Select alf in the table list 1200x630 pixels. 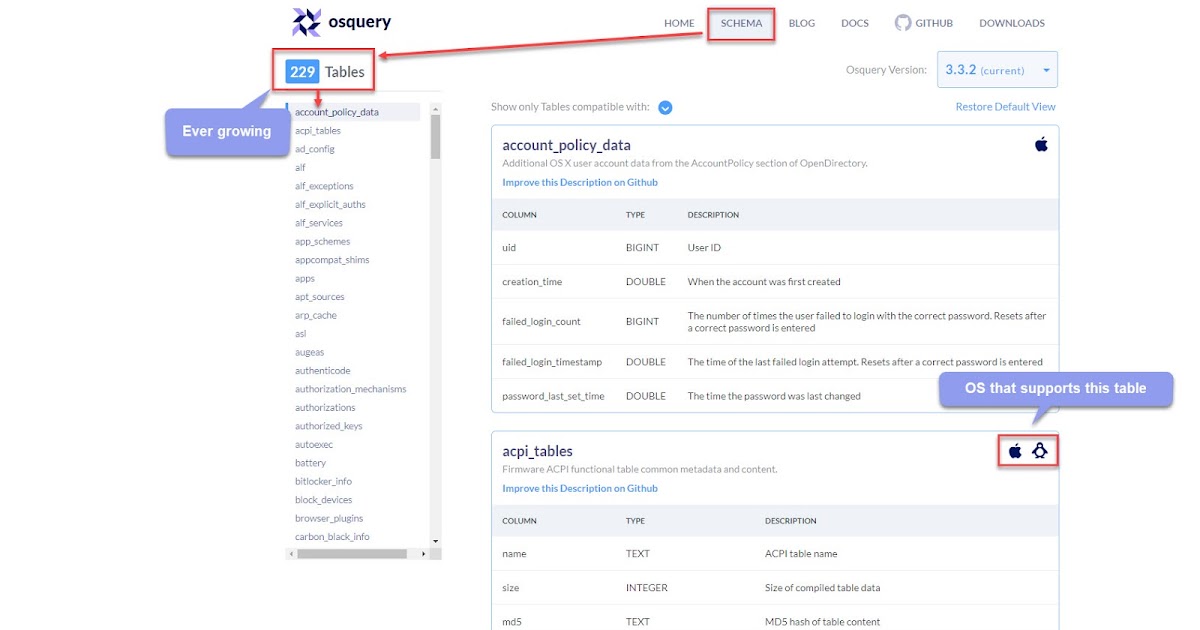[x=300, y=168]
